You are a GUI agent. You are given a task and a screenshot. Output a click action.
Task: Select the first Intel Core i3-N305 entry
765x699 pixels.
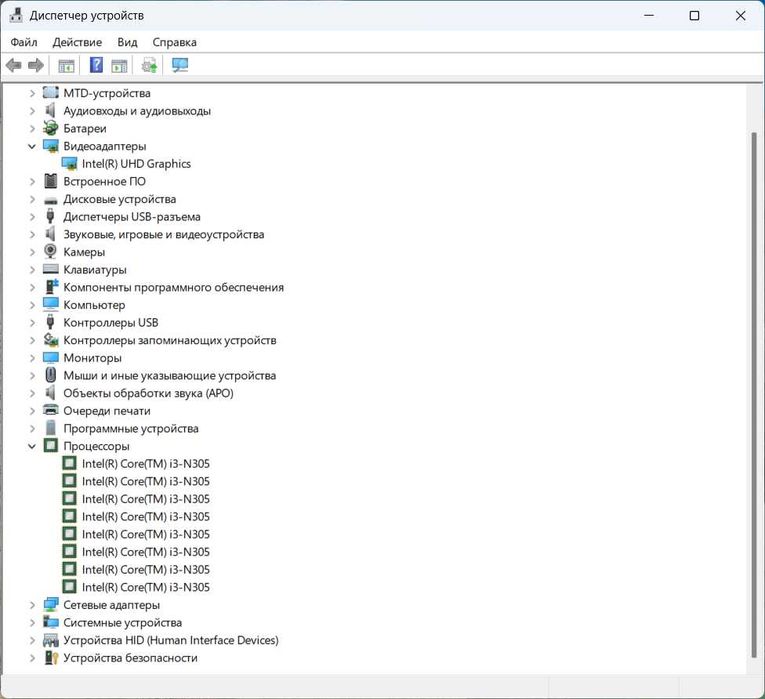(x=145, y=463)
